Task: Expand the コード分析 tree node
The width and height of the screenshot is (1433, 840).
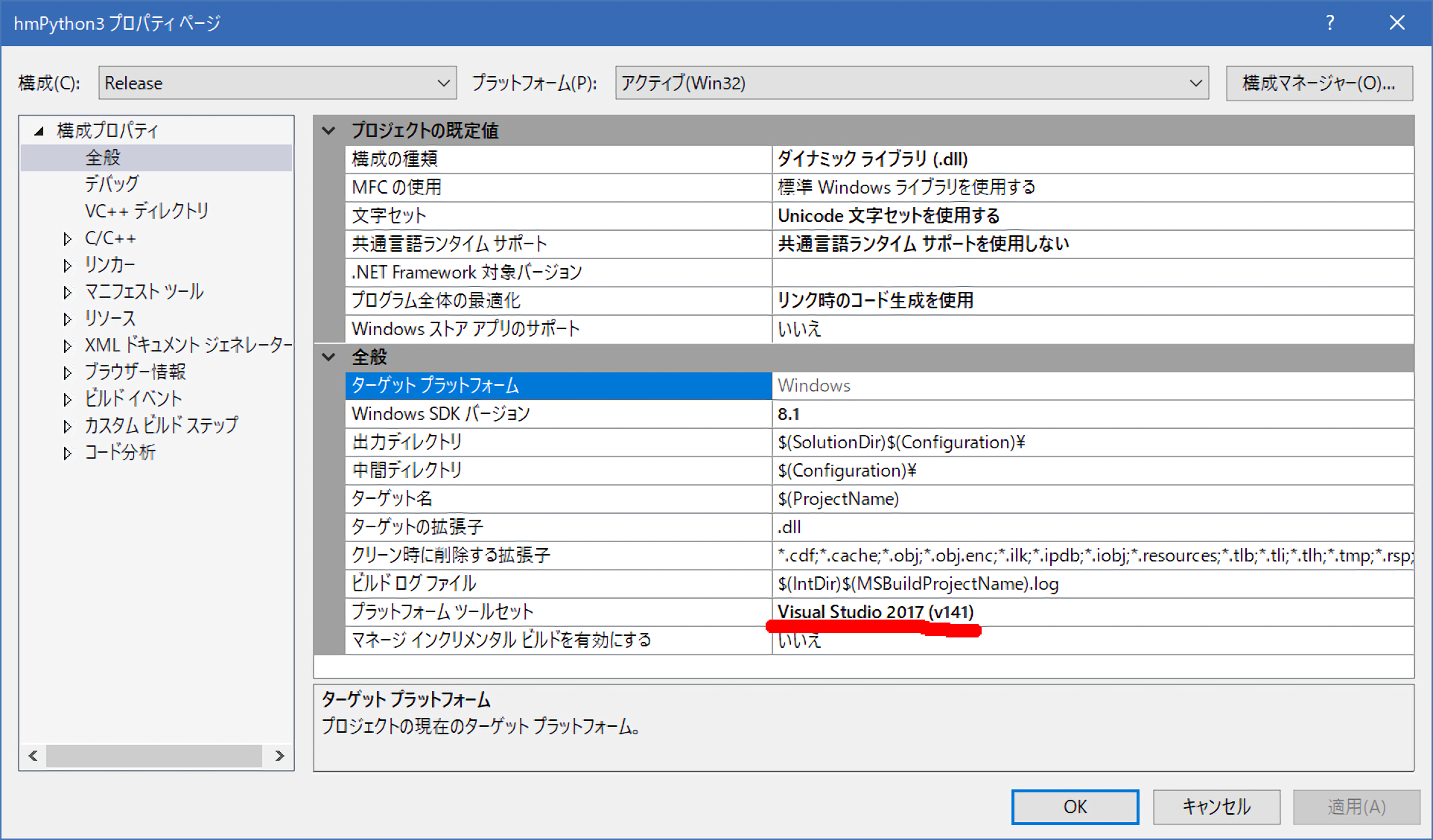Action: 68,454
